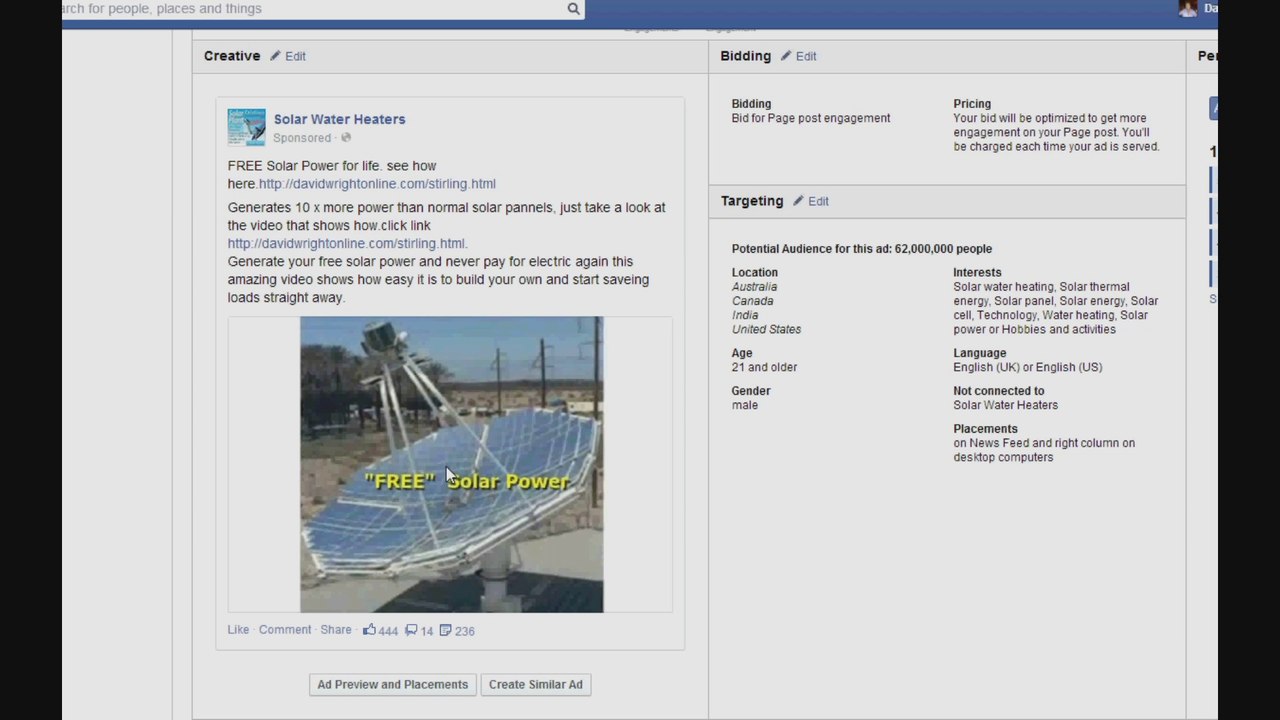
Task: Click the pencil icon beside Bidding
Action: (x=786, y=56)
